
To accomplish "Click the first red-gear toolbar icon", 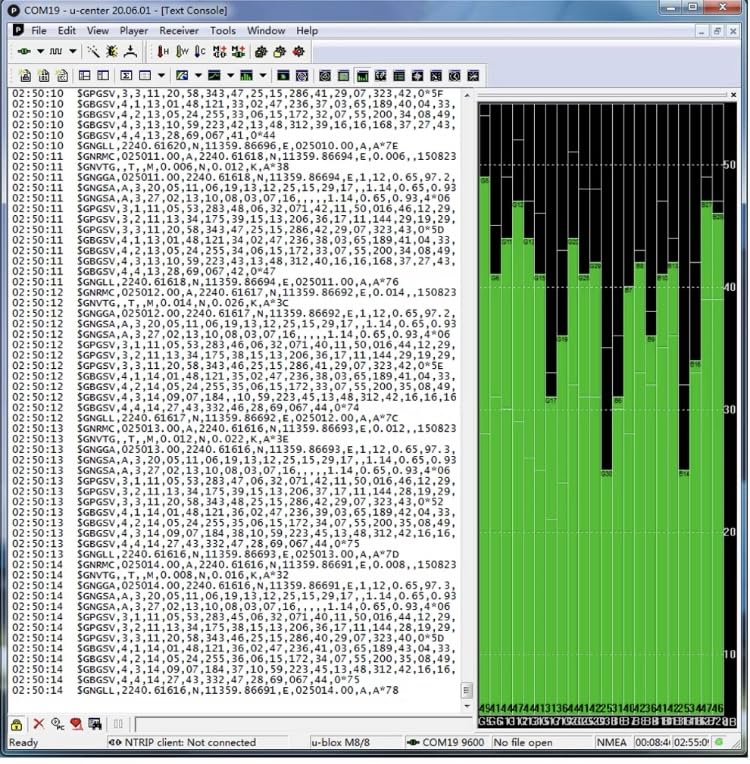I will tap(261, 51).
